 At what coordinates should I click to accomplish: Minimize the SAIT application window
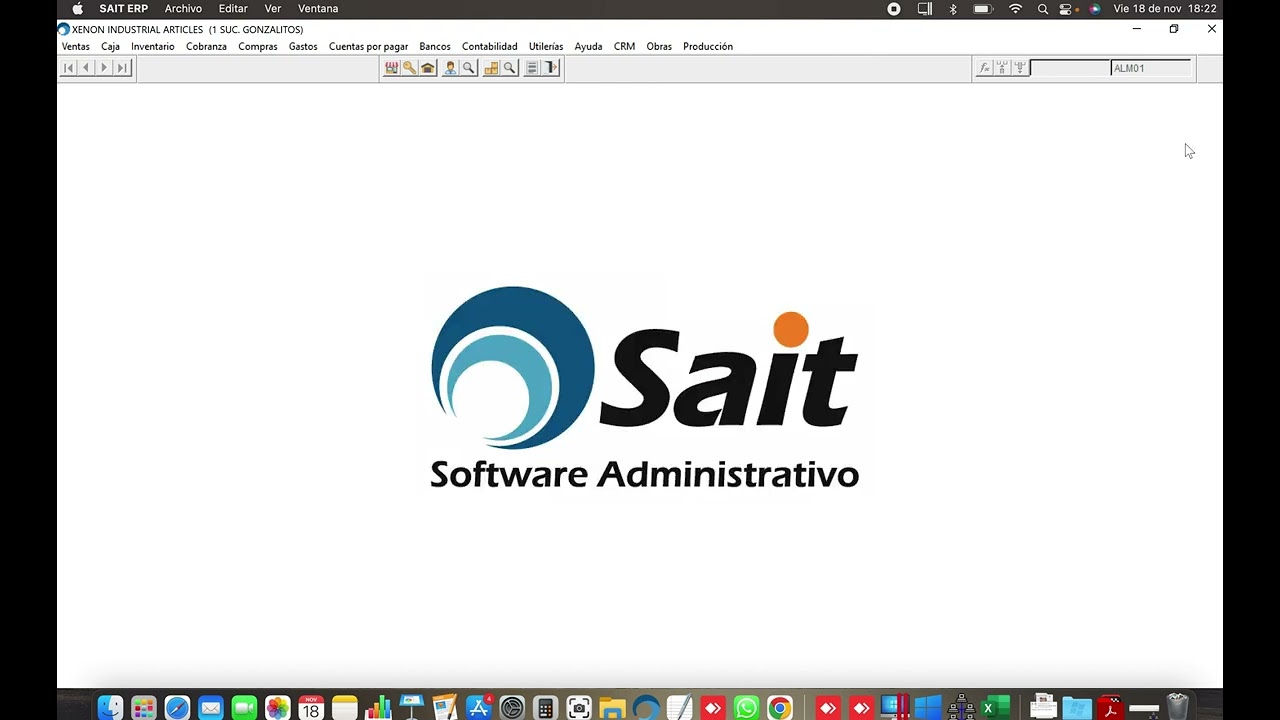(x=1136, y=29)
